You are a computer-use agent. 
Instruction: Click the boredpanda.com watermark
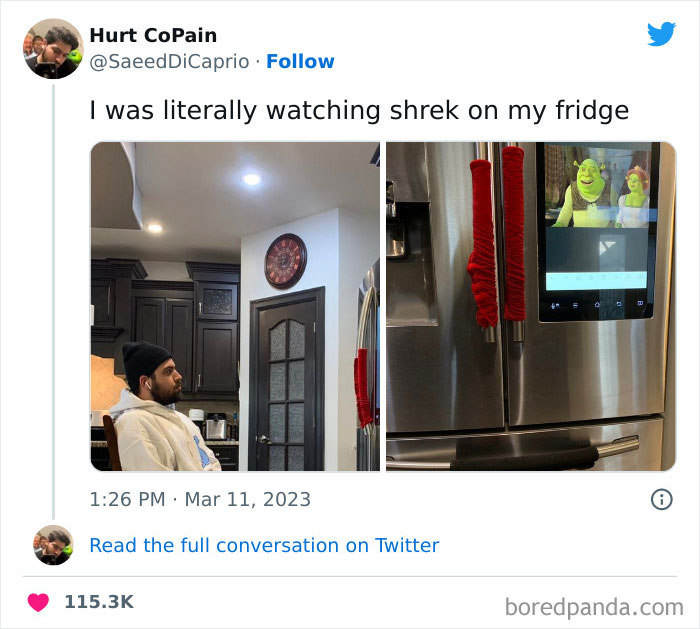click(594, 607)
